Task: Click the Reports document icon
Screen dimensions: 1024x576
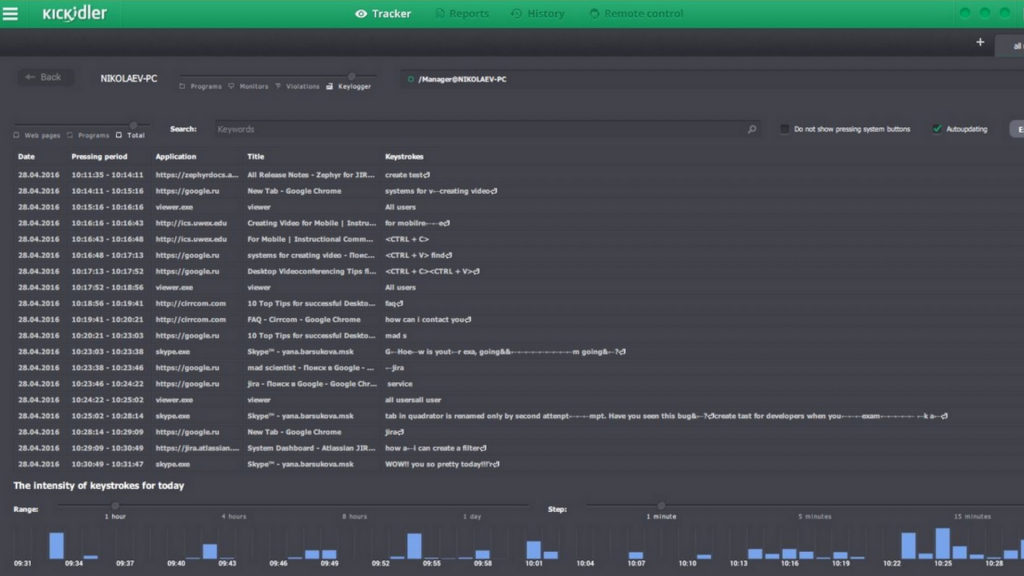Action: 440,14
